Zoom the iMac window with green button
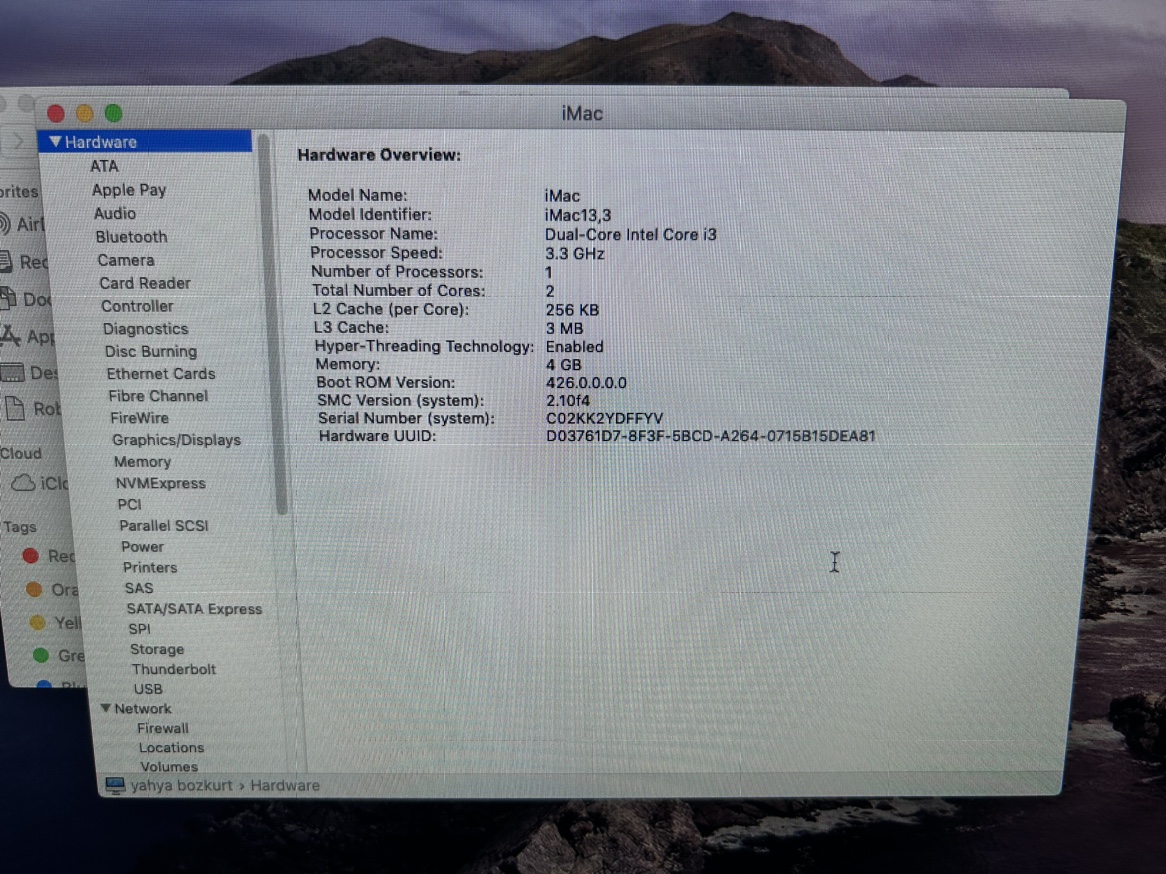 click(x=113, y=113)
